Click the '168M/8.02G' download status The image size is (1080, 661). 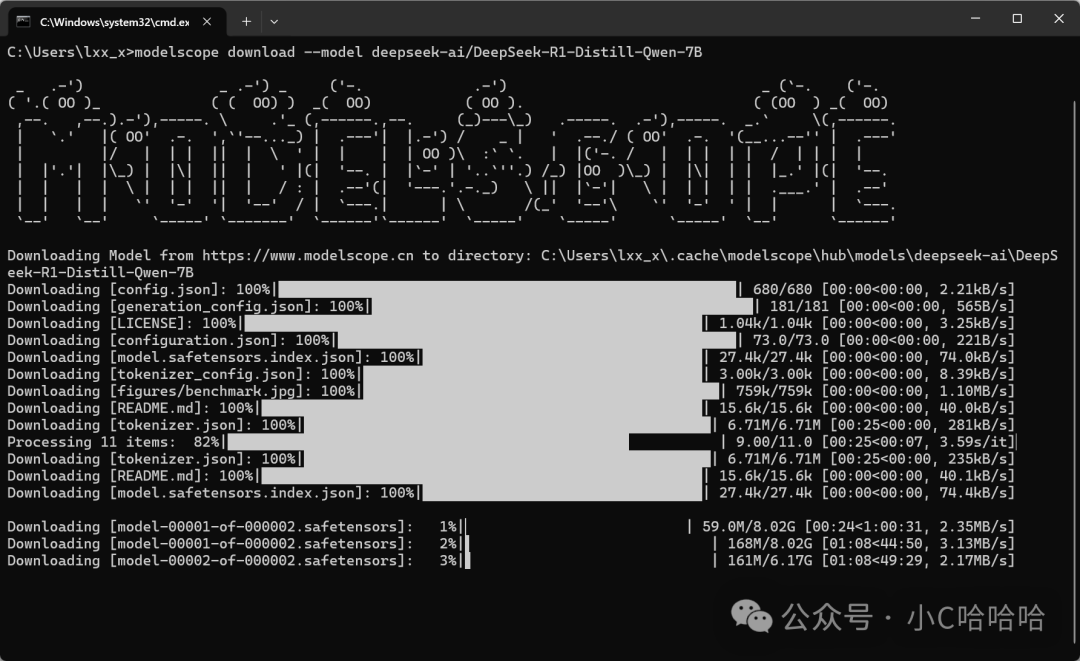click(x=769, y=543)
